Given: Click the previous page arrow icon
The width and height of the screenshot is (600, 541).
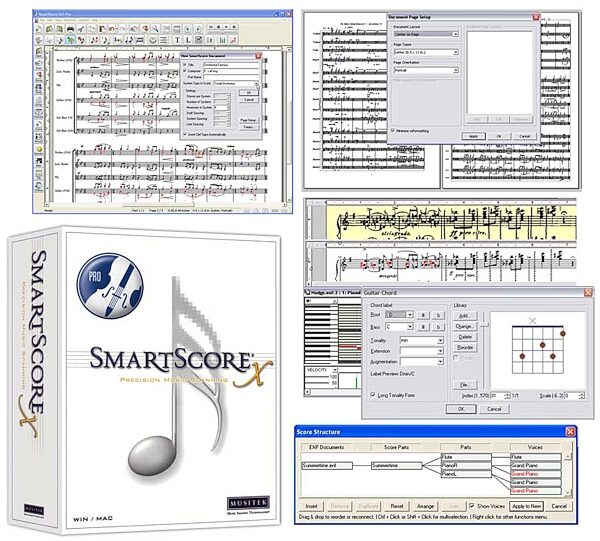Looking at the screenshot, I should point(188,29).
